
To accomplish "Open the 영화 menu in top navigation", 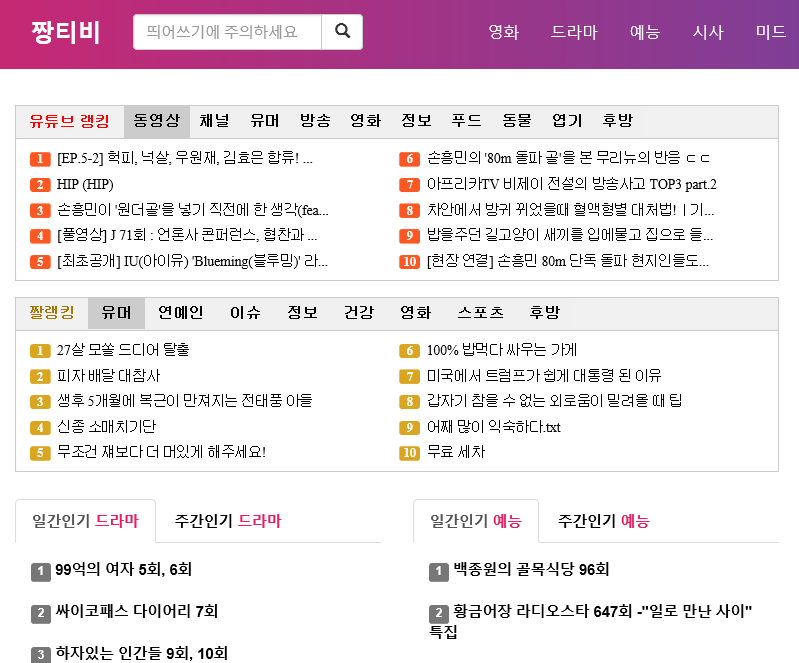I will click(x=503, y=32).
